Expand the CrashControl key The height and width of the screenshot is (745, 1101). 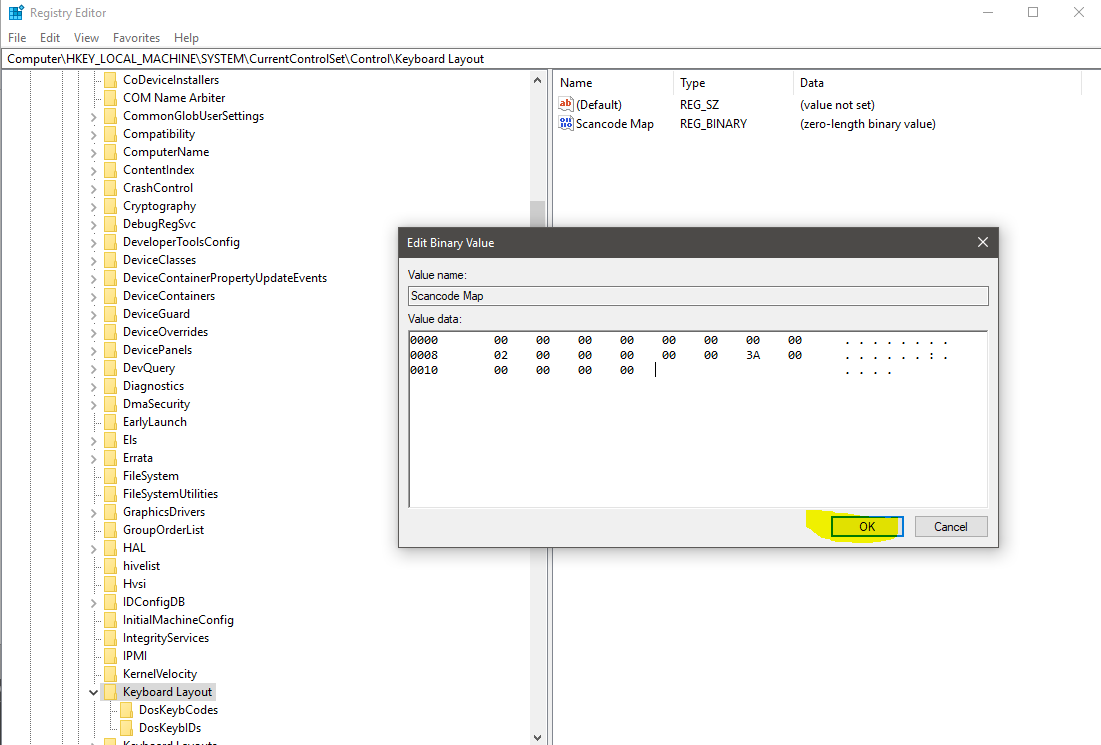point(94,187)
